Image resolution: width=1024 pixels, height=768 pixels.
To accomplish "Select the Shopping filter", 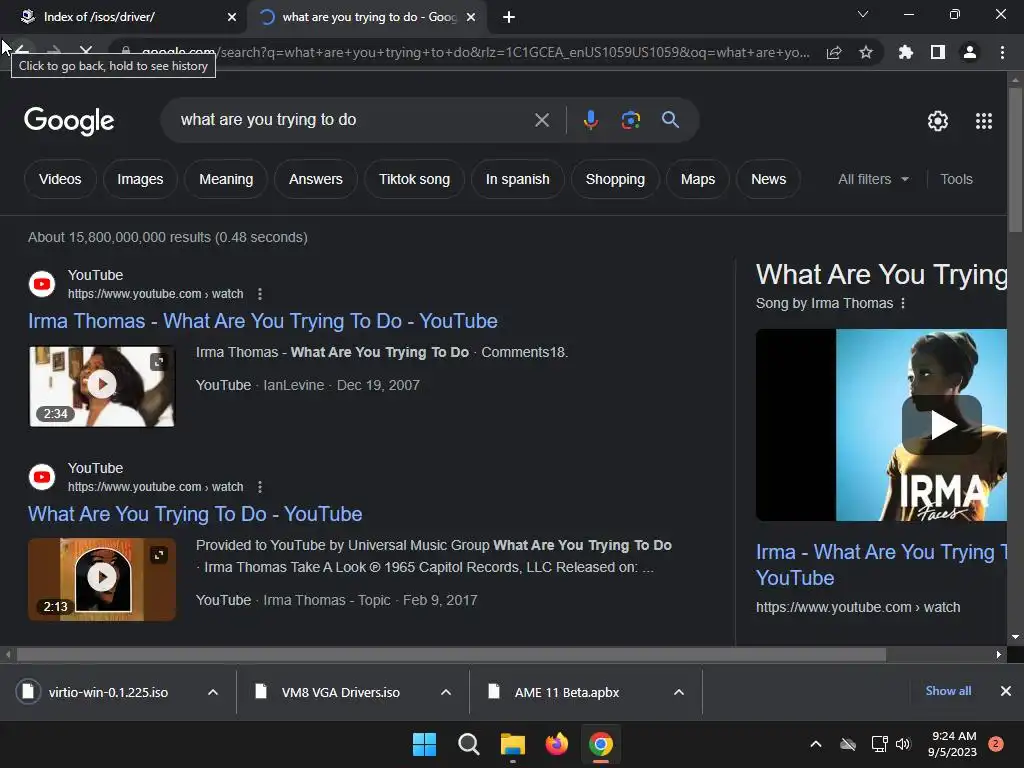I will (615, 179).
